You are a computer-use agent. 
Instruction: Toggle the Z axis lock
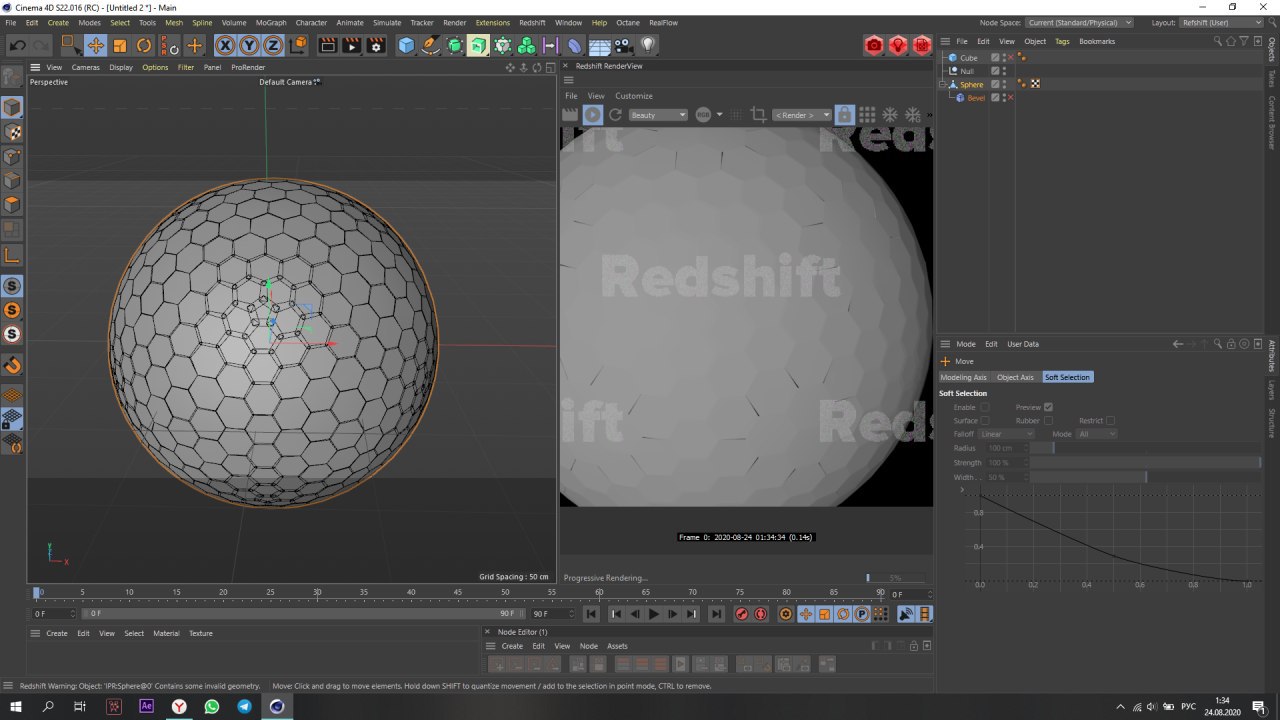coord(272,45)
